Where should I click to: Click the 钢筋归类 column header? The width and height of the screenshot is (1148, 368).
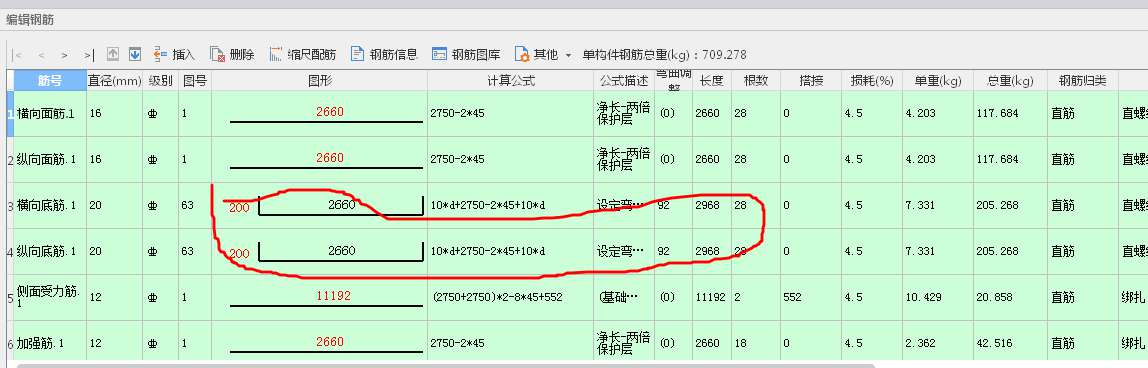click(1083, 80)
